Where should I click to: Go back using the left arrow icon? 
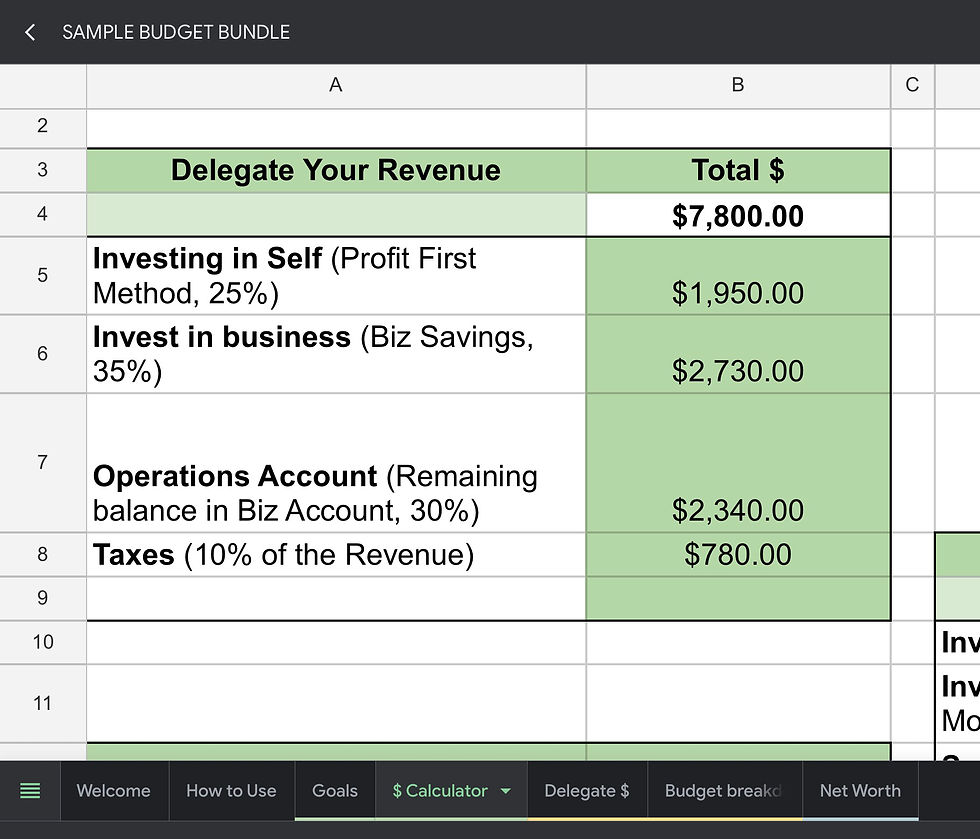pos(29,32)
